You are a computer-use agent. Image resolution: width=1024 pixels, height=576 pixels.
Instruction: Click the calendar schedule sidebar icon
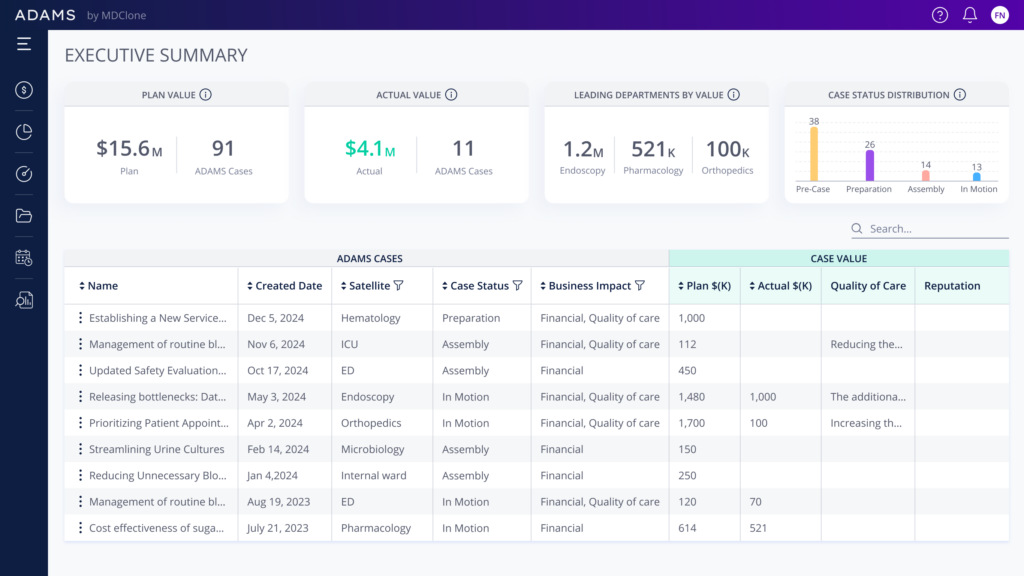click(x=24, y=258)
